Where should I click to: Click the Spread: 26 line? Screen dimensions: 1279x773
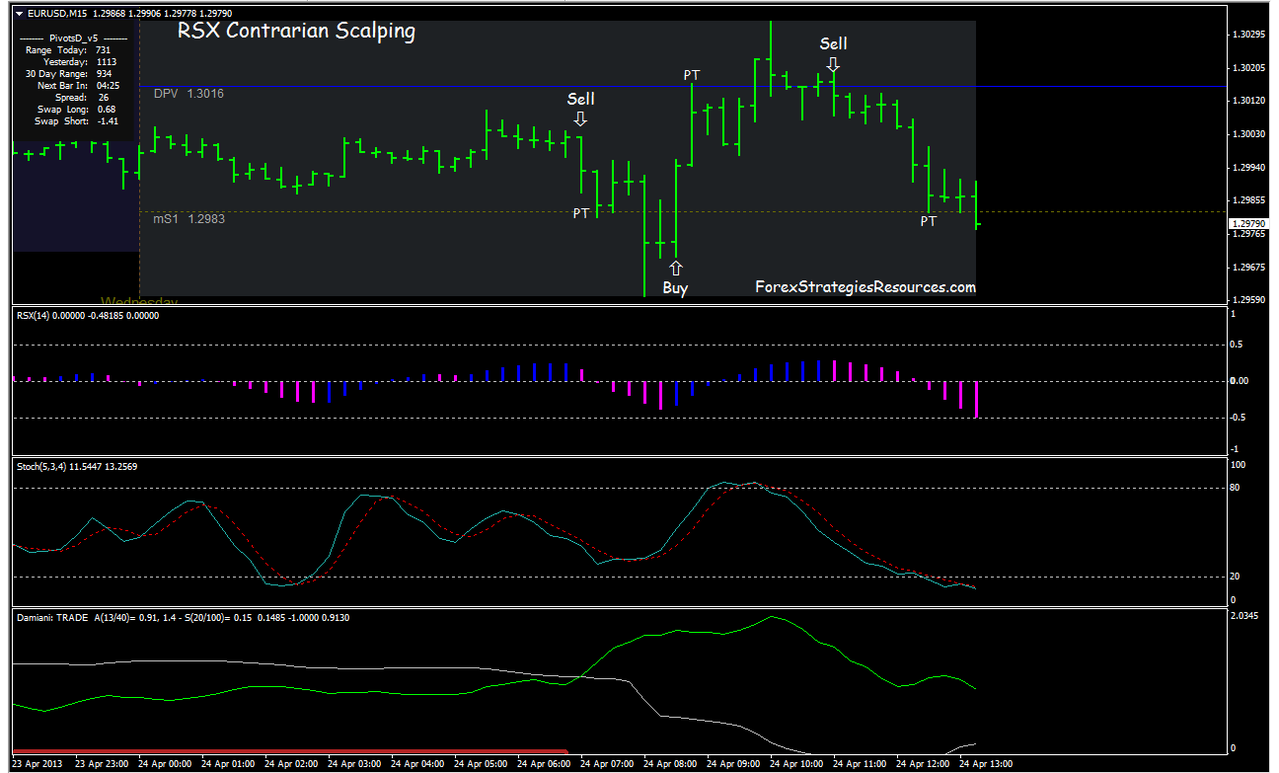(83, 97)
